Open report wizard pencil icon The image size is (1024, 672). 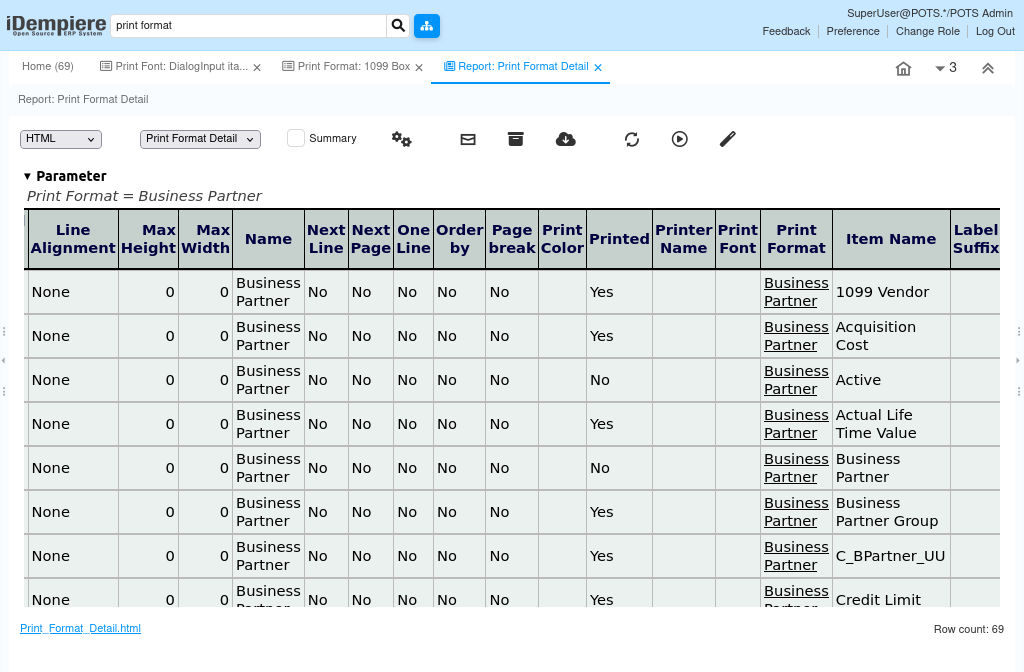click(728, 139)
